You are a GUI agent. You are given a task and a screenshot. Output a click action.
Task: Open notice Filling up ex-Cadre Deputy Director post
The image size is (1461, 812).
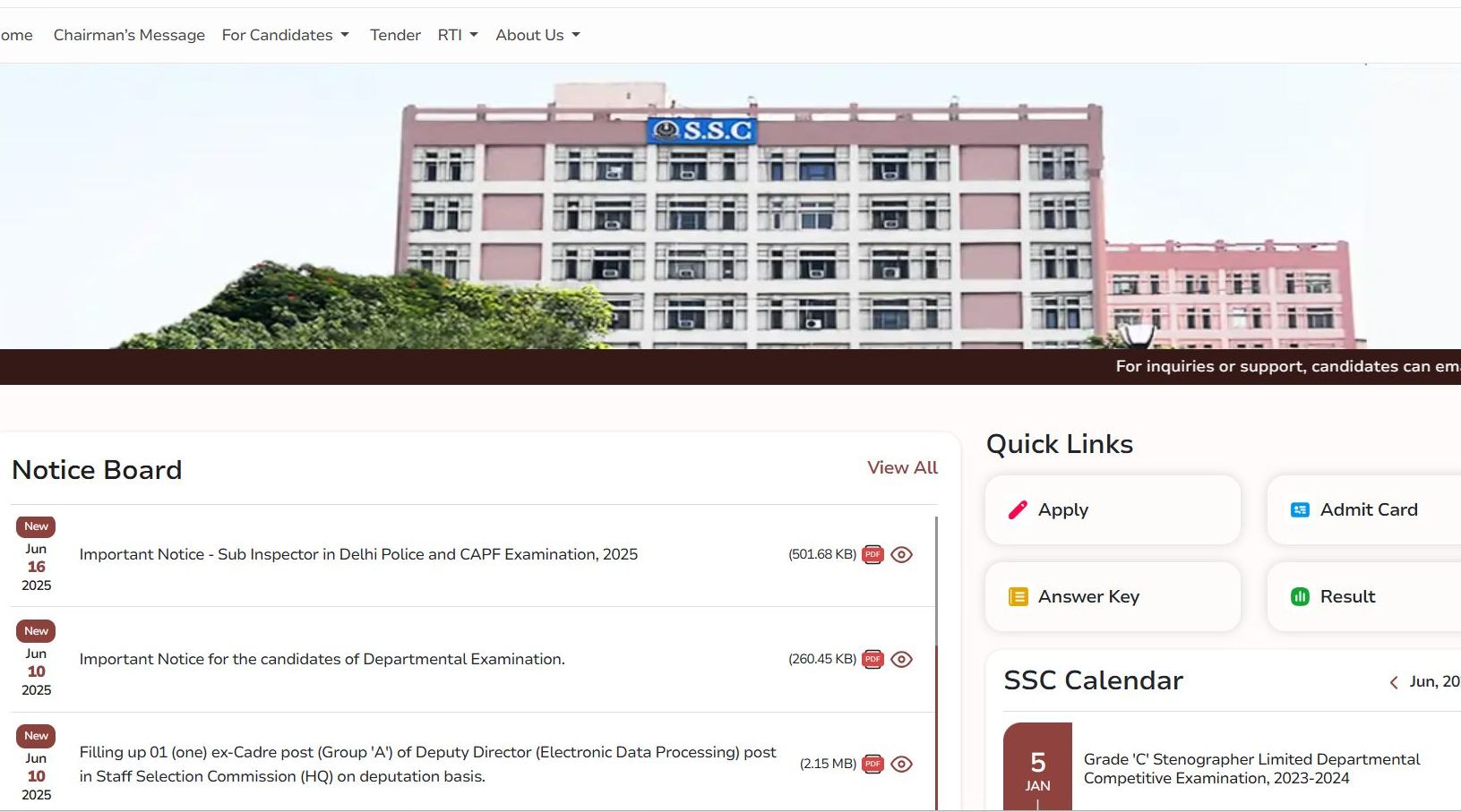click(x=427, y=764)
